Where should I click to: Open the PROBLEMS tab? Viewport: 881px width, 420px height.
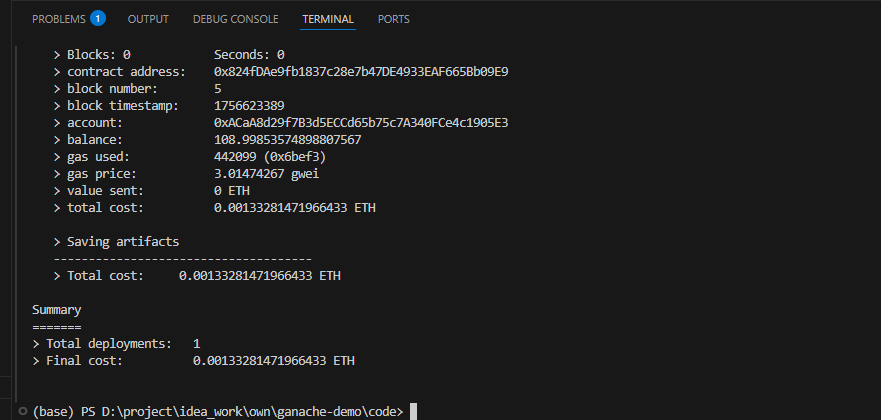coord(59,19)
